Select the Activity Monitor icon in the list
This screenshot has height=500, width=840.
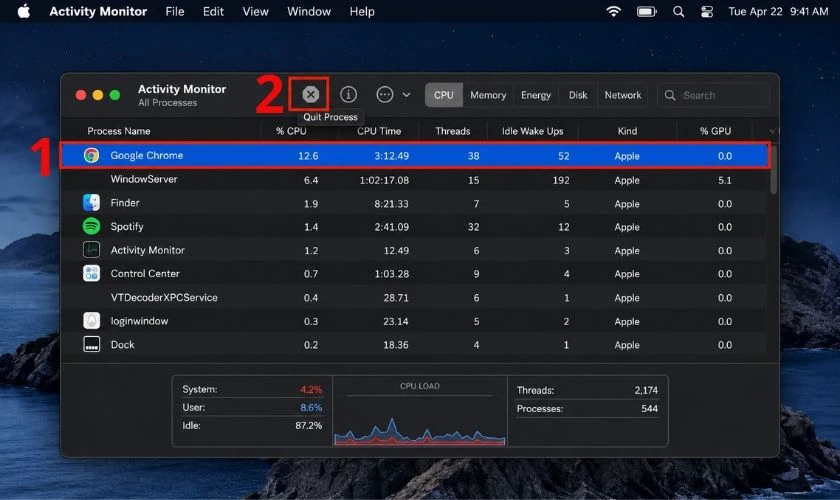click(91, 250)
